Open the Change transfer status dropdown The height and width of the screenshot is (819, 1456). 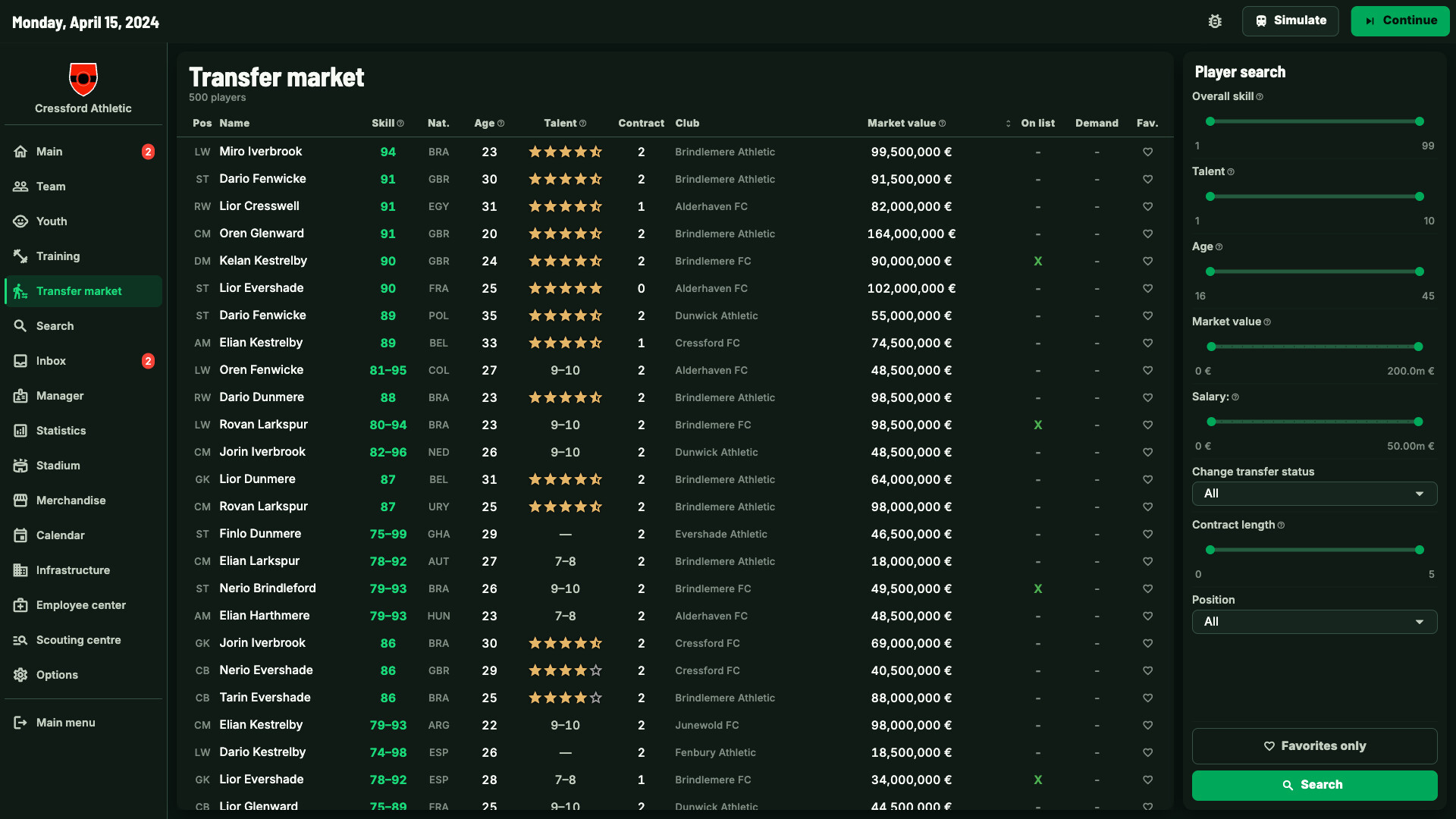pos(1314,494)
